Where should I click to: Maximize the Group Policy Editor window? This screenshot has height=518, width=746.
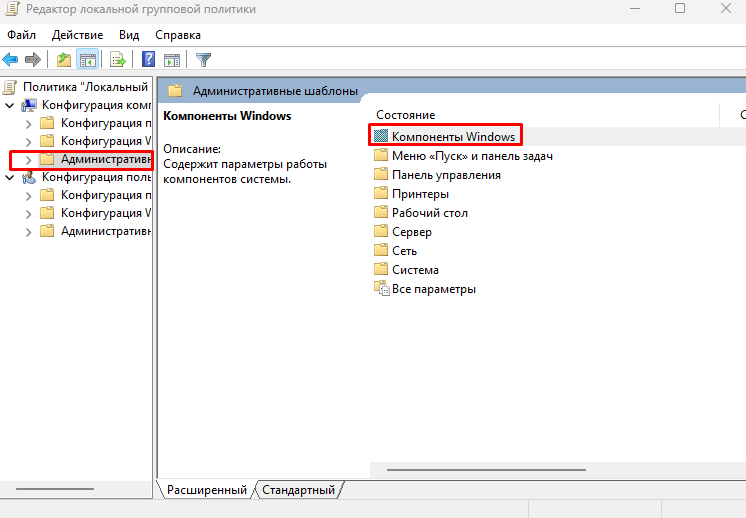[680, 9]
